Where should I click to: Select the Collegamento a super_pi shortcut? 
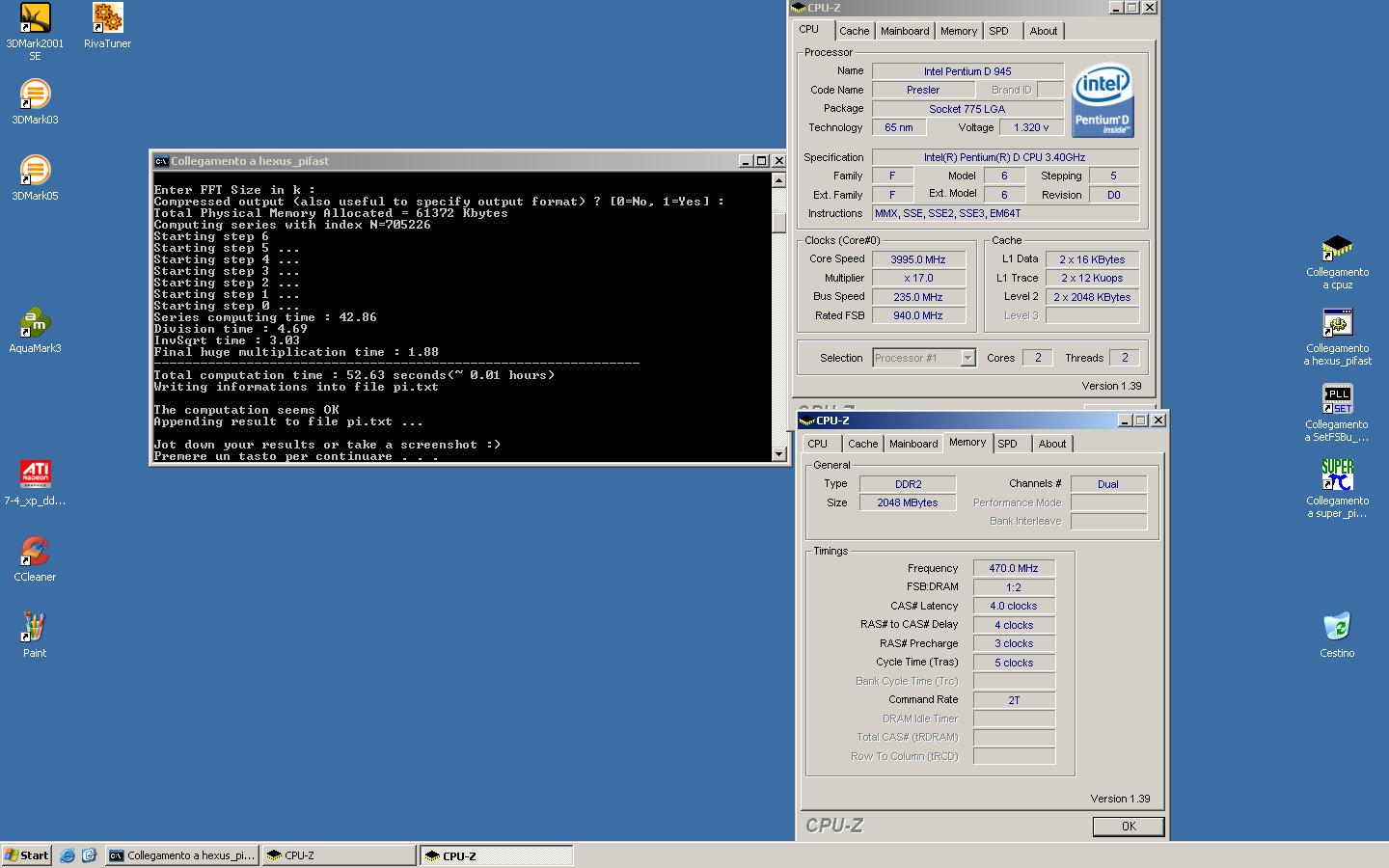1337,475
